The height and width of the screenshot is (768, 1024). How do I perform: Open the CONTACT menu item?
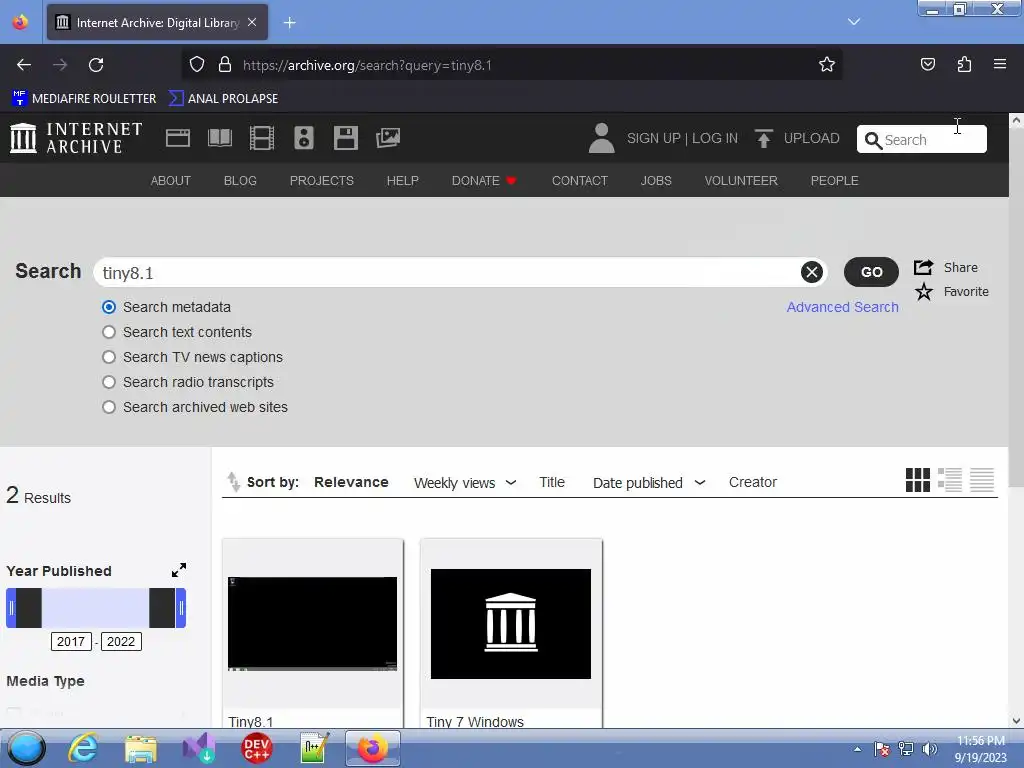580,180
